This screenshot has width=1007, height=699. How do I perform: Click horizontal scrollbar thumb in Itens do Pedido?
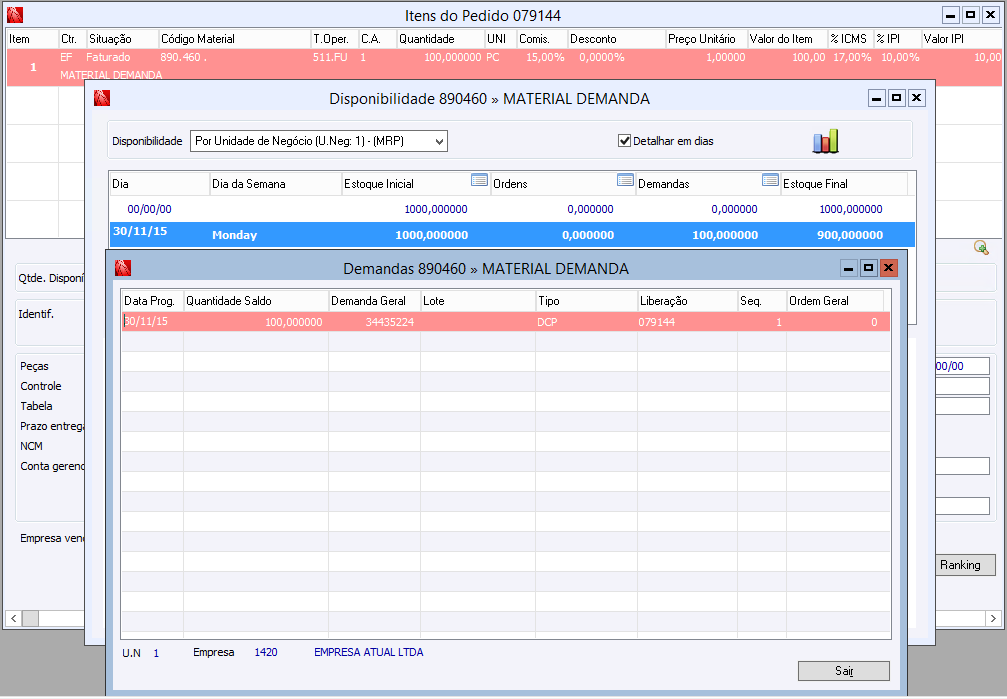[30, 618]
